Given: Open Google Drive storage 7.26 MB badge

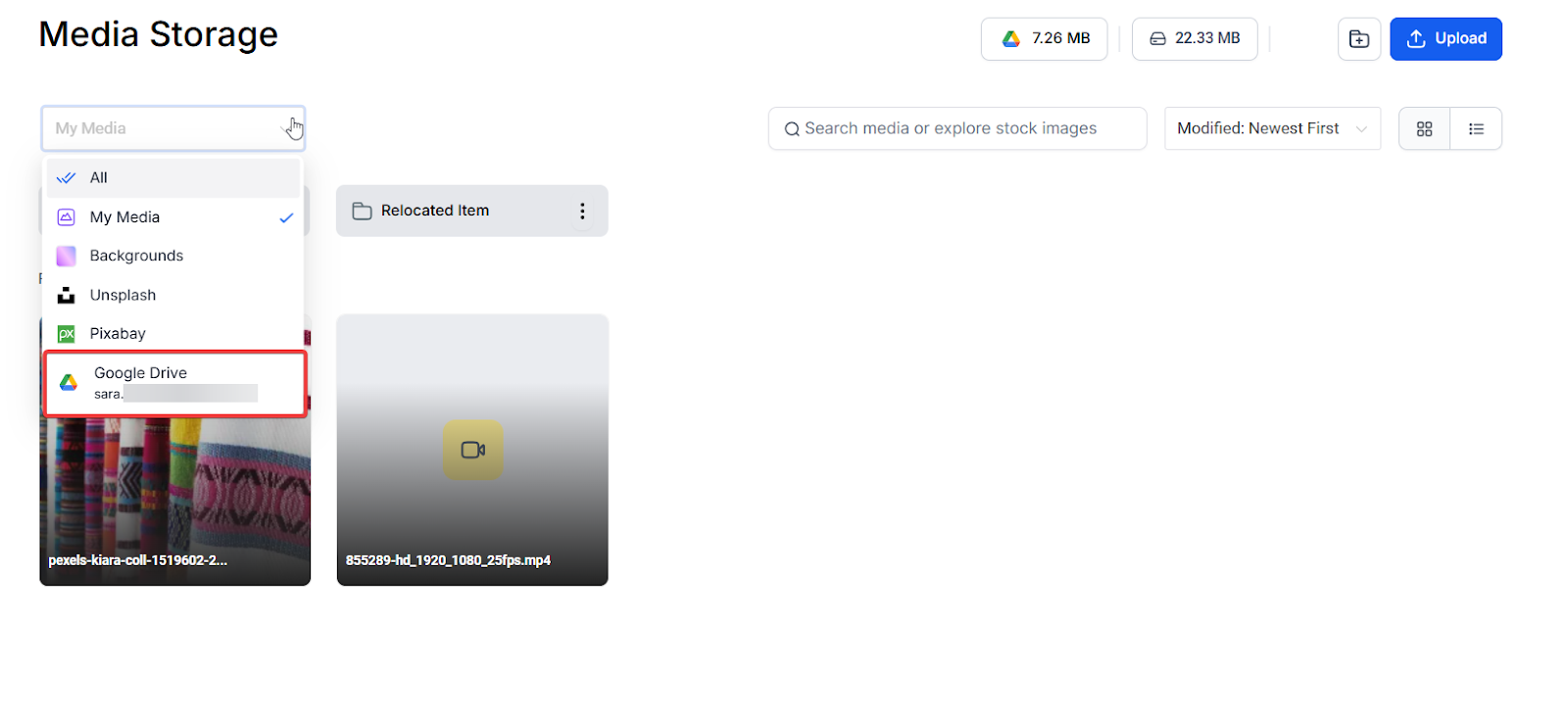Looking at the screenshot, I should point(1045,39).
